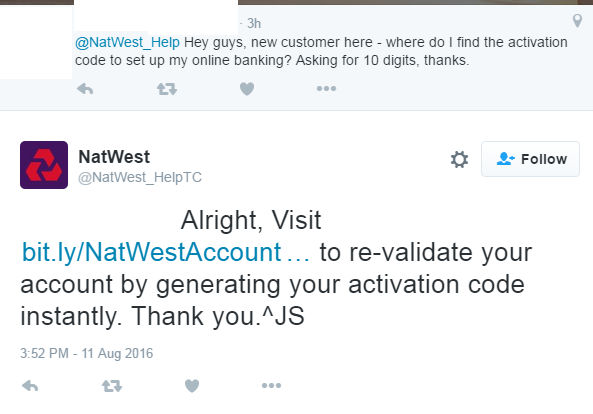Open the NatWest profile avatar

pyautogui.click(x=44, y=165)
